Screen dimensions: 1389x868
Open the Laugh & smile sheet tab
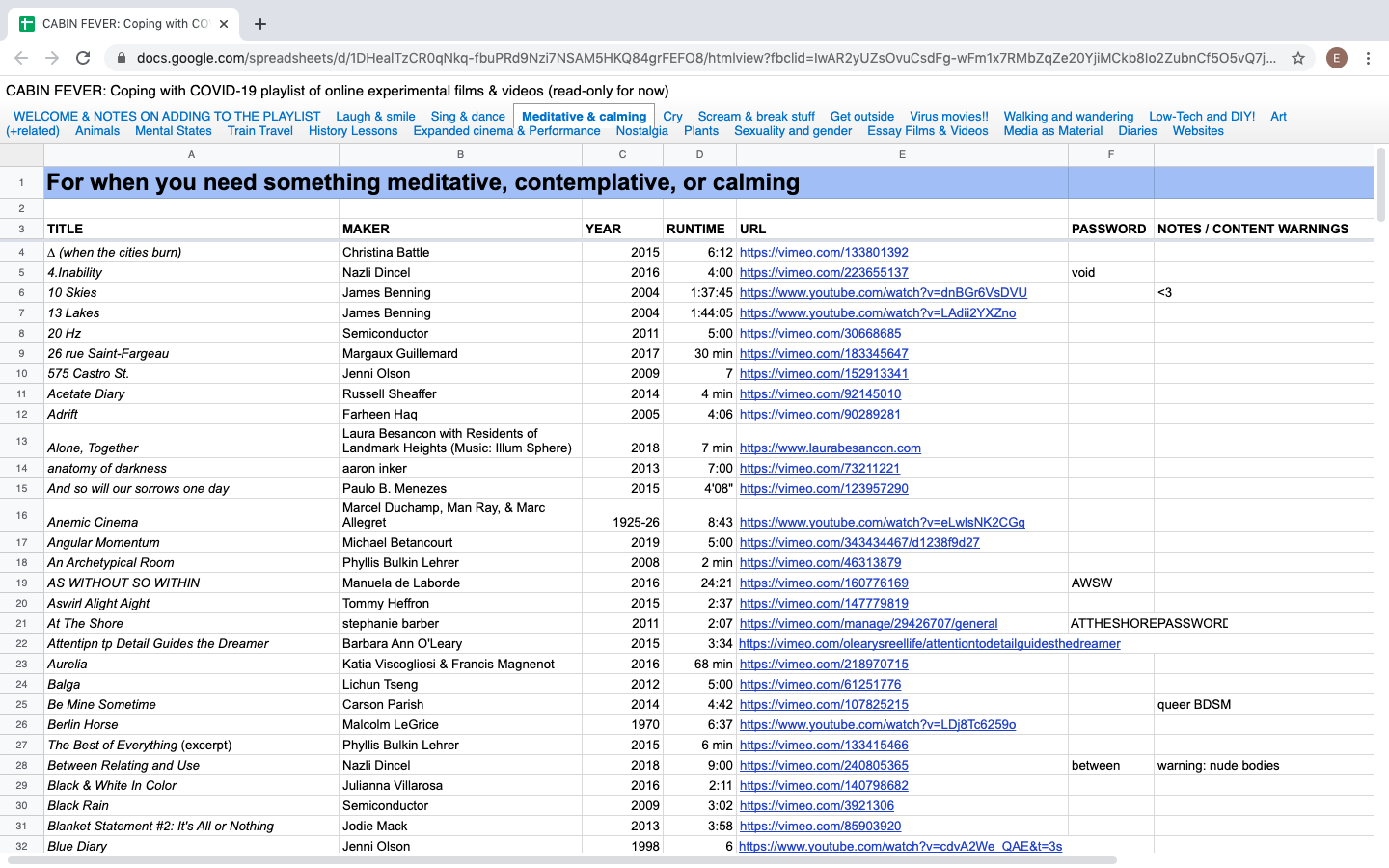click(375, 116)
